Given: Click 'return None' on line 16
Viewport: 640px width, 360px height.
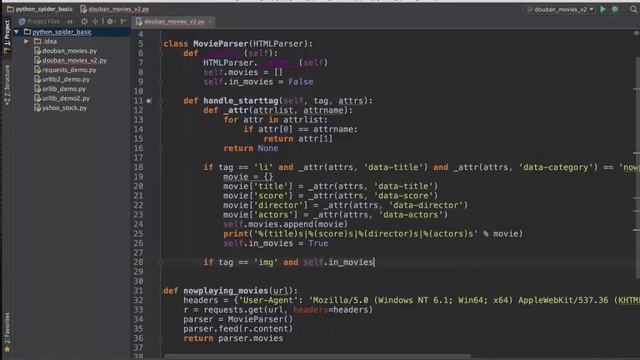Looking at the screenshot, I should click(251, 148).
